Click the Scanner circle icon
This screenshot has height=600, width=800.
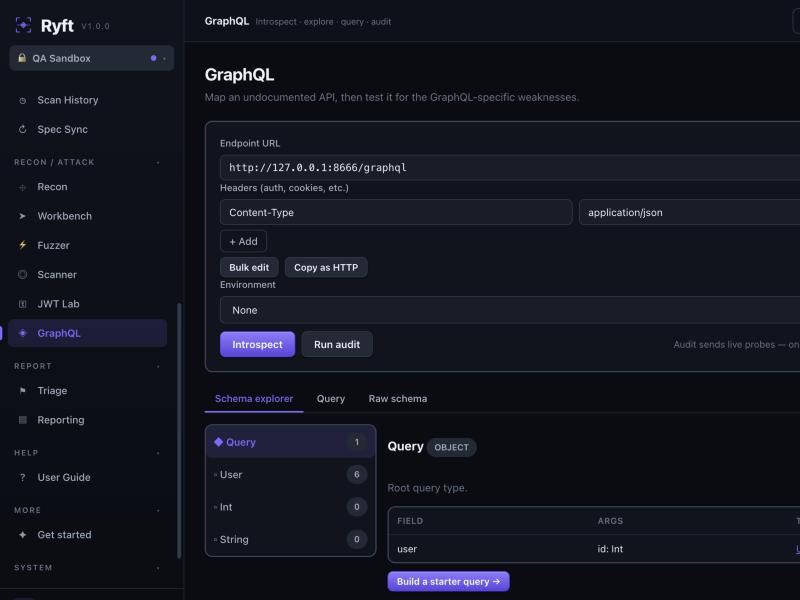pos(22,274)
